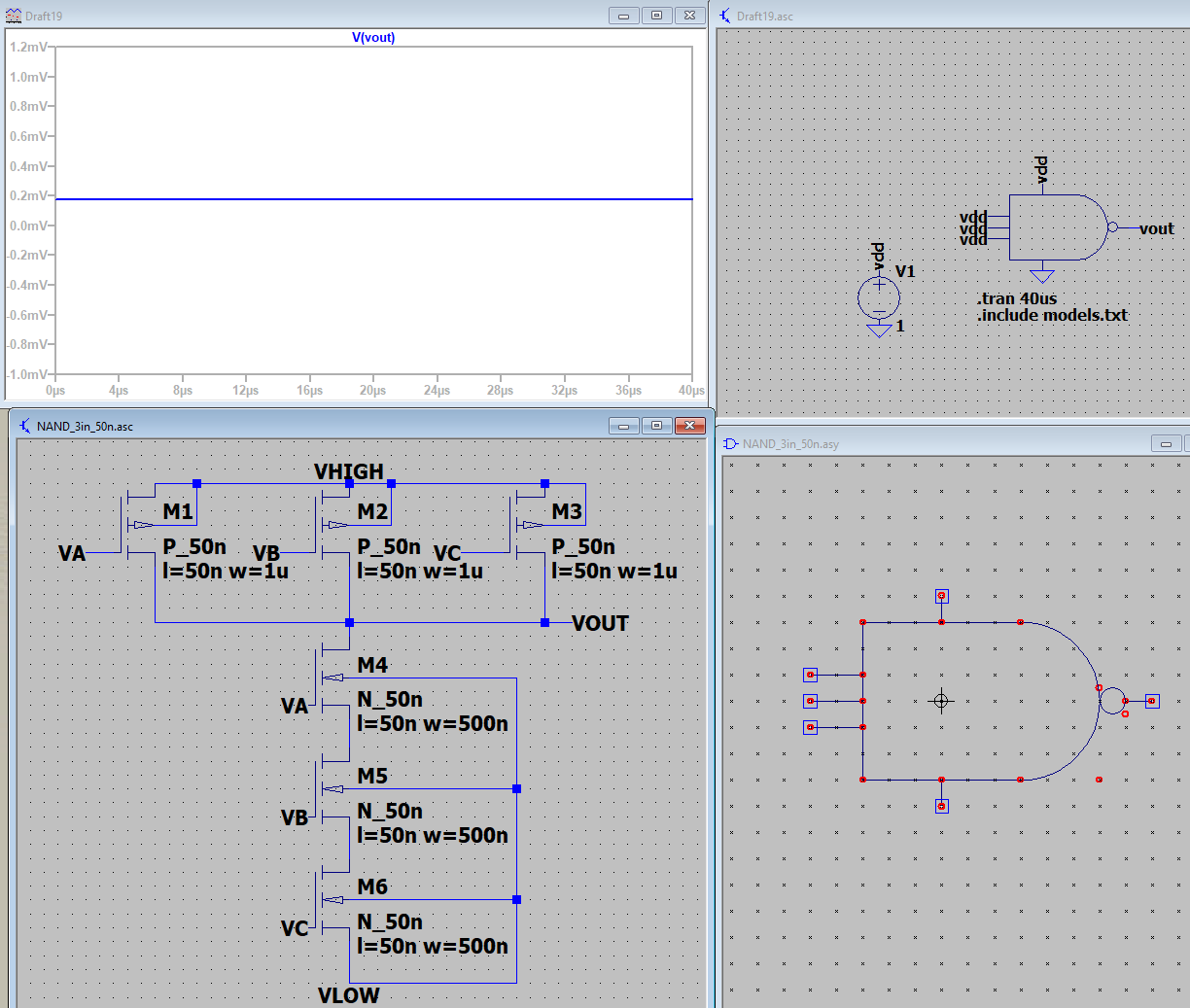Minimize the NAND_3in_50n.asy window
The width and height of the screenshot is (1190, 1008).
click(x=1166, y=443)
